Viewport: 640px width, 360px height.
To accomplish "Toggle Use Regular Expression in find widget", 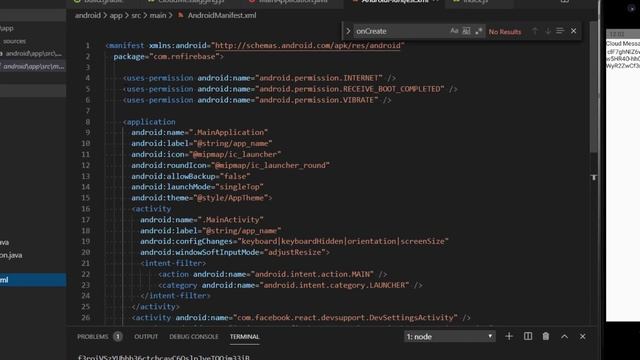I will click(478, 31).
